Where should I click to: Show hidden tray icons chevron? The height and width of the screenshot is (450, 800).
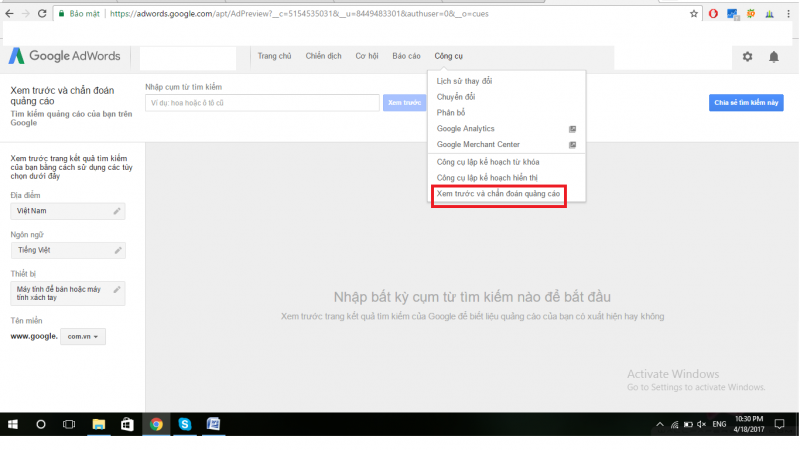click(660, 424)
